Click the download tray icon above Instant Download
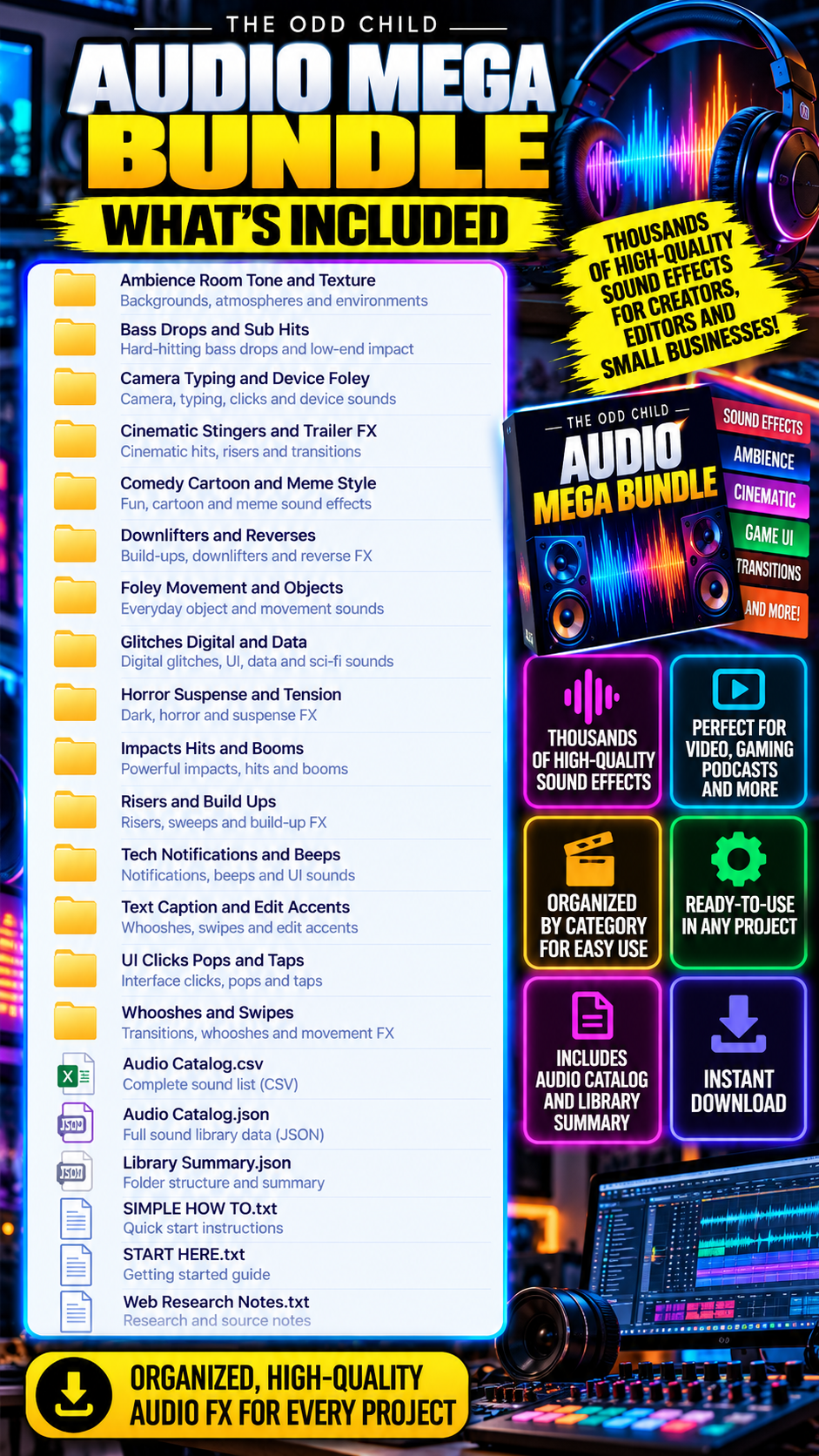Image resolution: width=819 pixels, height=1456 pixels. [x=738, y=1023]
